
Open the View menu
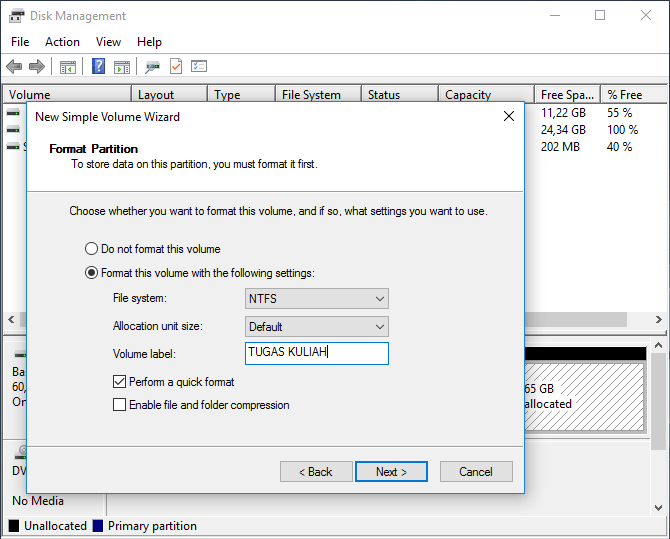coord(108,42)
